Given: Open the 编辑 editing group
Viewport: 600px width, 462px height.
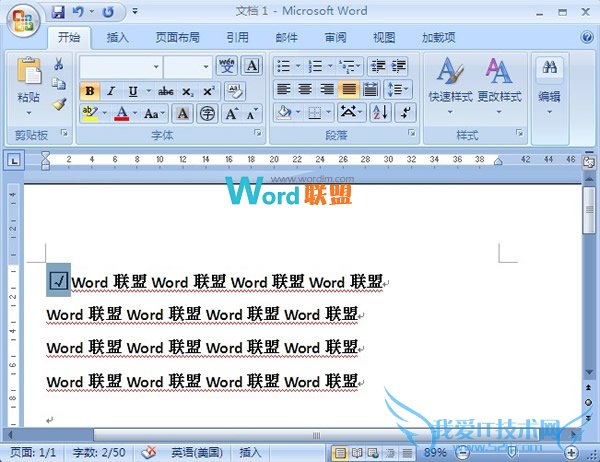Looking at the screenshot, I should coord(549,86).
